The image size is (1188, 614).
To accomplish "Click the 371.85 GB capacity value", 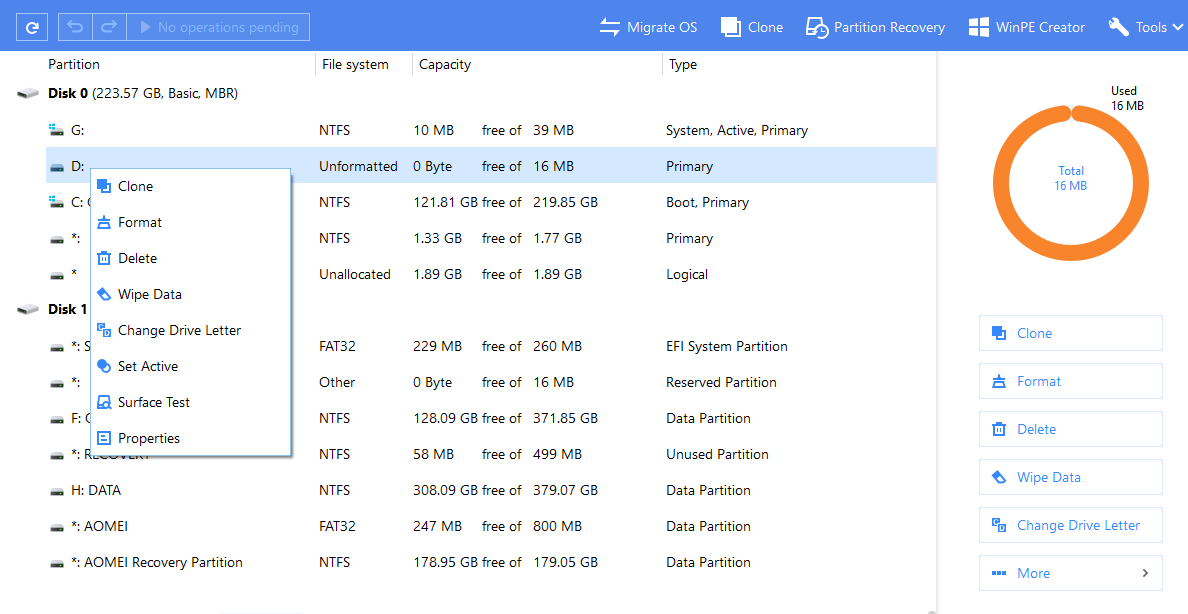I will (x=565, y=418).
